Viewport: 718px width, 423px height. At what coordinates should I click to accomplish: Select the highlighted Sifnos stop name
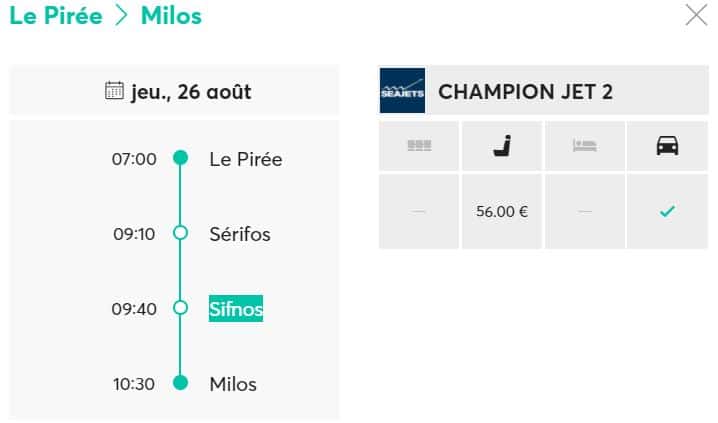point(236,309)
